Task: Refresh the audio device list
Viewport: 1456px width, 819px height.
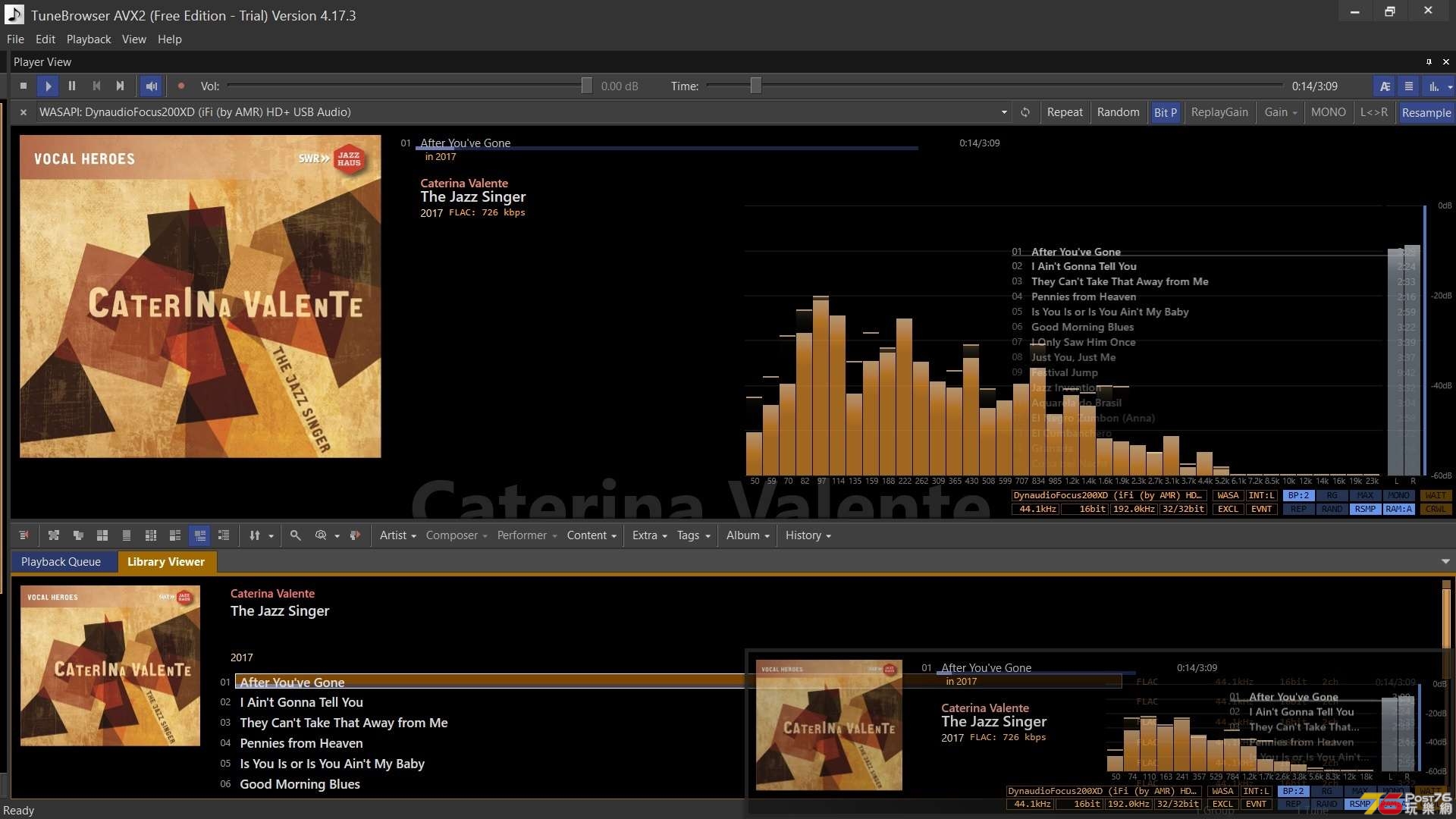Action: [x=1025, y=112]
